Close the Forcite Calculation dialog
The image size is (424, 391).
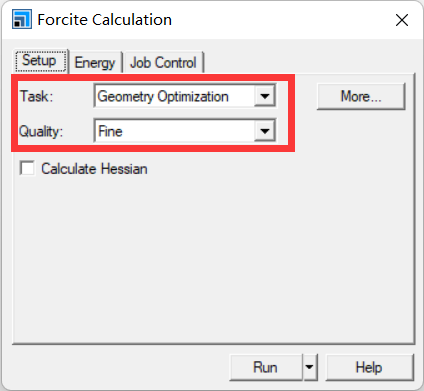402,20
